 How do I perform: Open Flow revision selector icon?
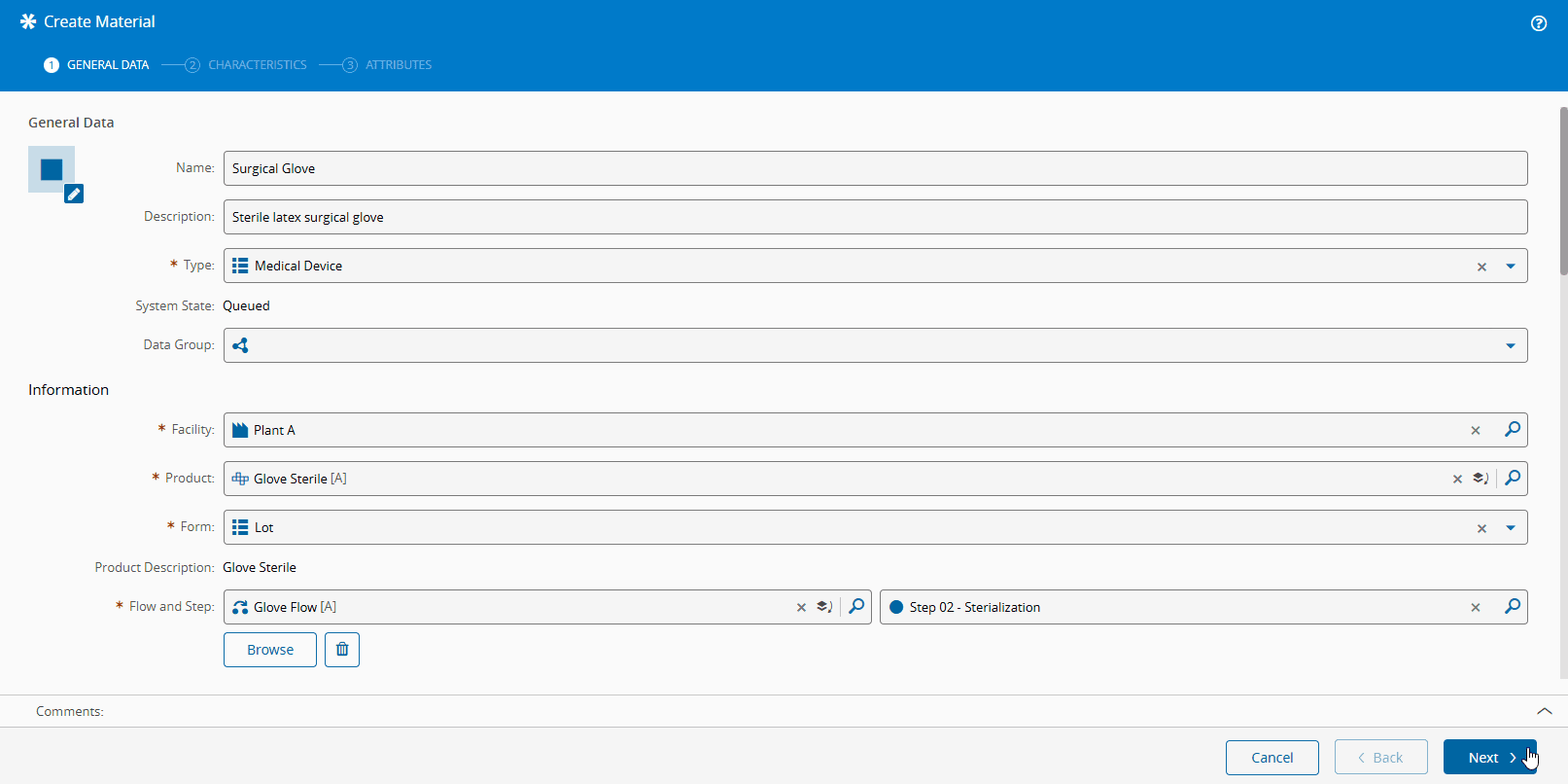point(824,607)
